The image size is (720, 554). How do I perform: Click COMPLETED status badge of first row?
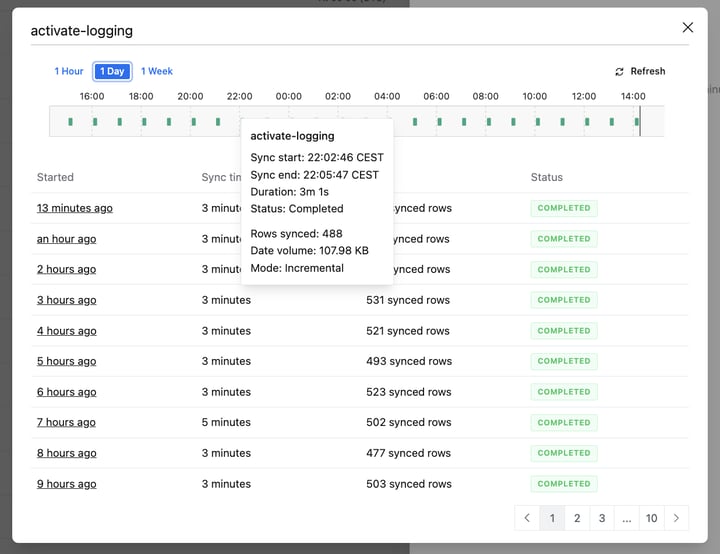click(564, 208)
